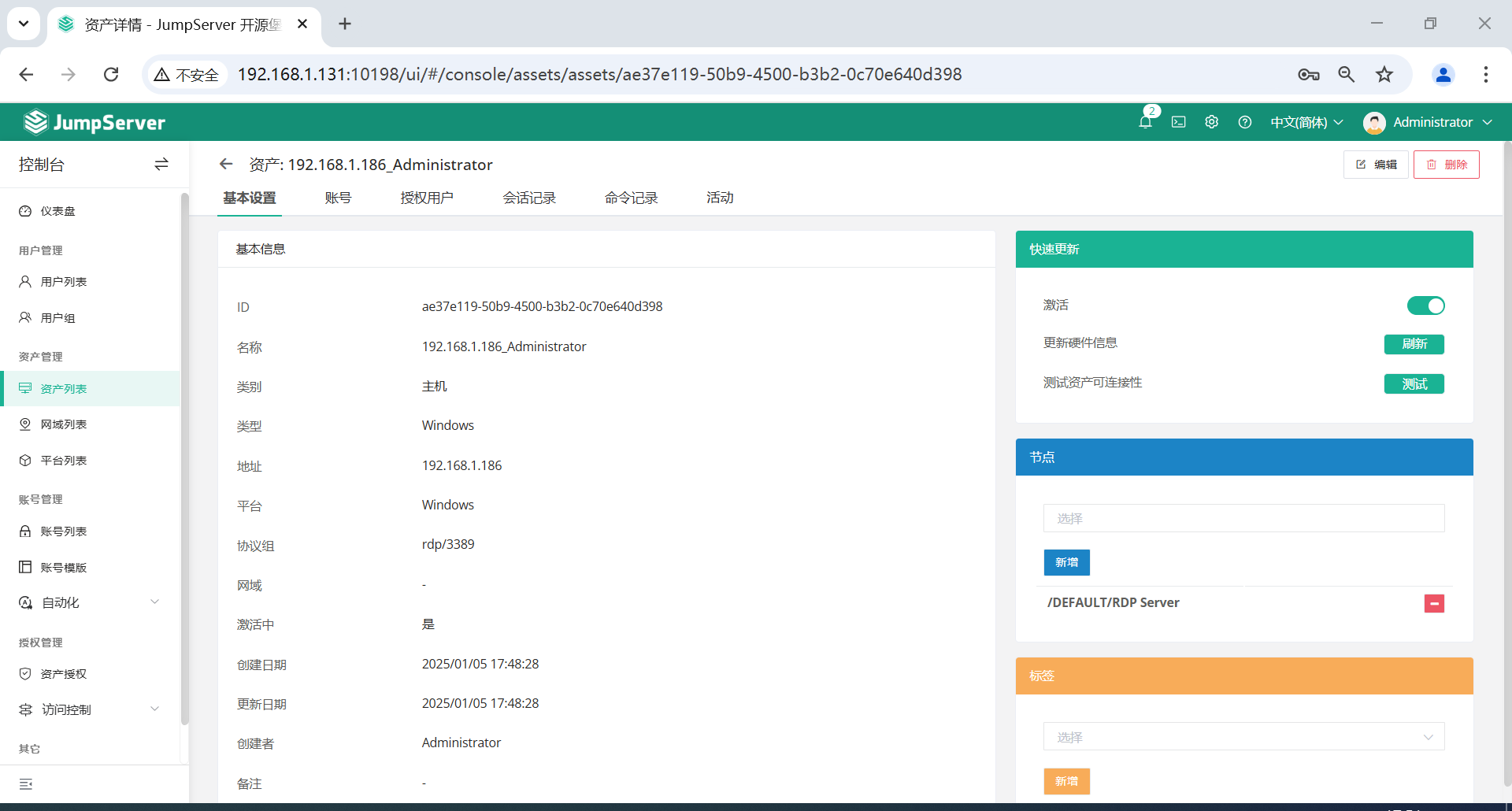This screenshot has width=1512, height=811.
Task: Open the system settings gear icon
Action: [1211, 122]
